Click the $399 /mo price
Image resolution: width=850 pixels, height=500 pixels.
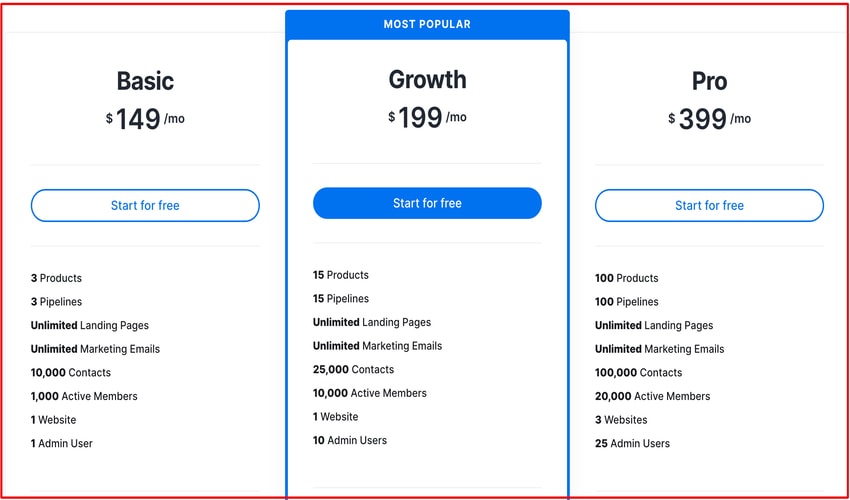click(709, 119)
